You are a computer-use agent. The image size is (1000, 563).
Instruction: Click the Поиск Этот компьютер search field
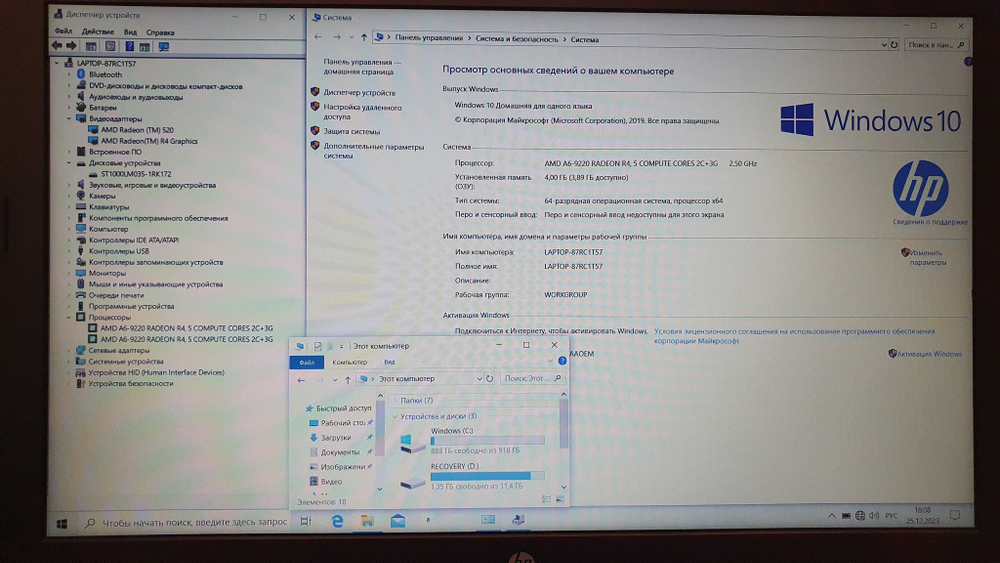point(531,379)
